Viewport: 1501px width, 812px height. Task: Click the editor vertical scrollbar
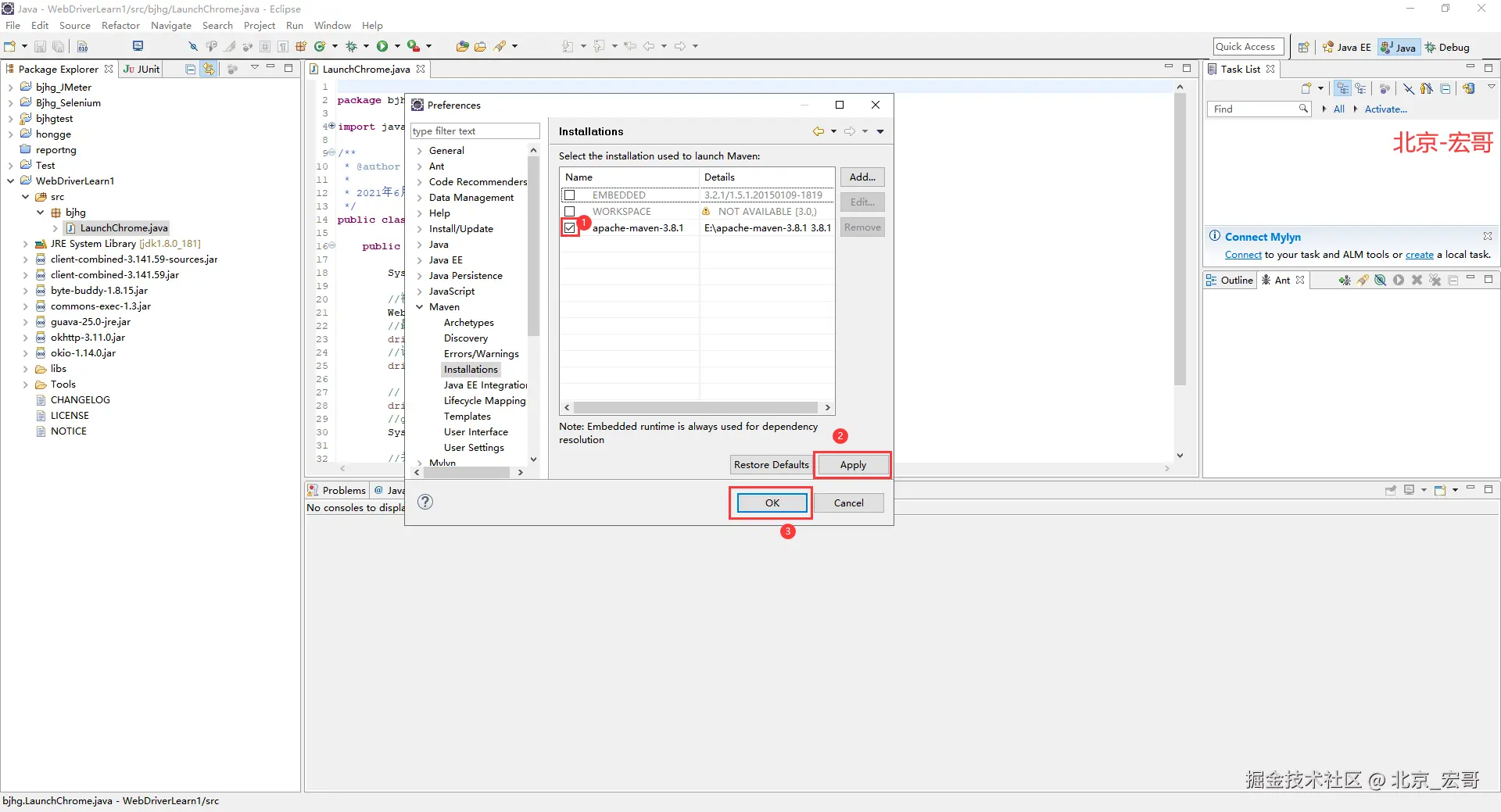pyautogui.click(x=1180, y=238)
